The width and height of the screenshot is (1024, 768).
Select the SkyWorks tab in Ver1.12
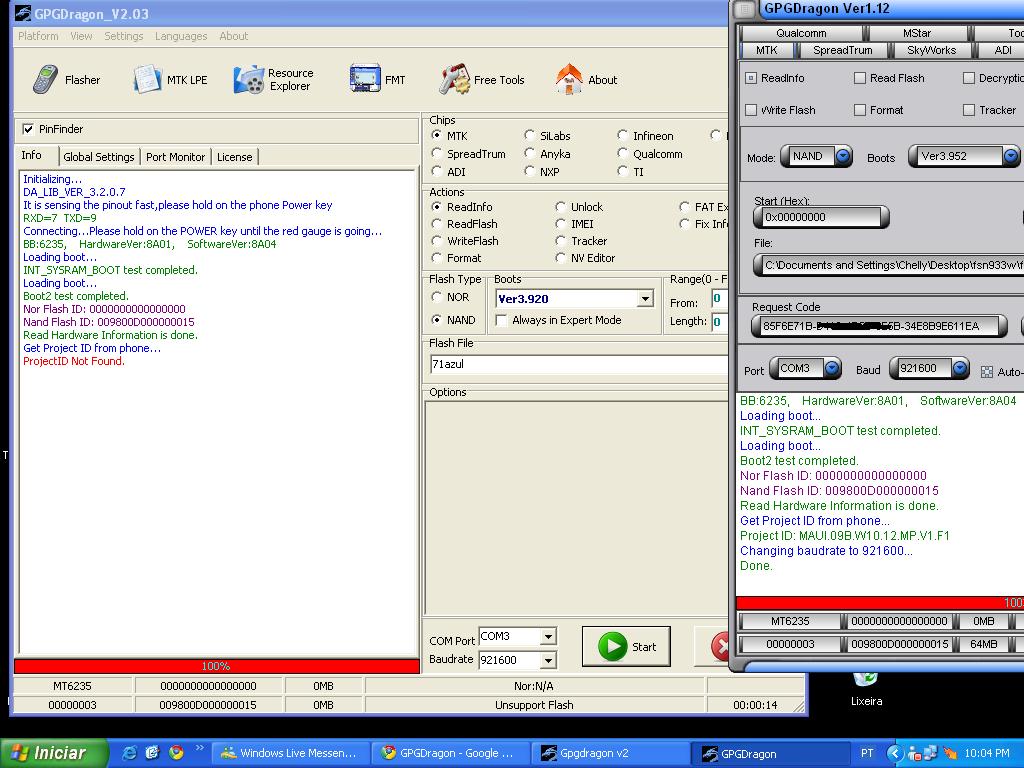tap(931, 50)
